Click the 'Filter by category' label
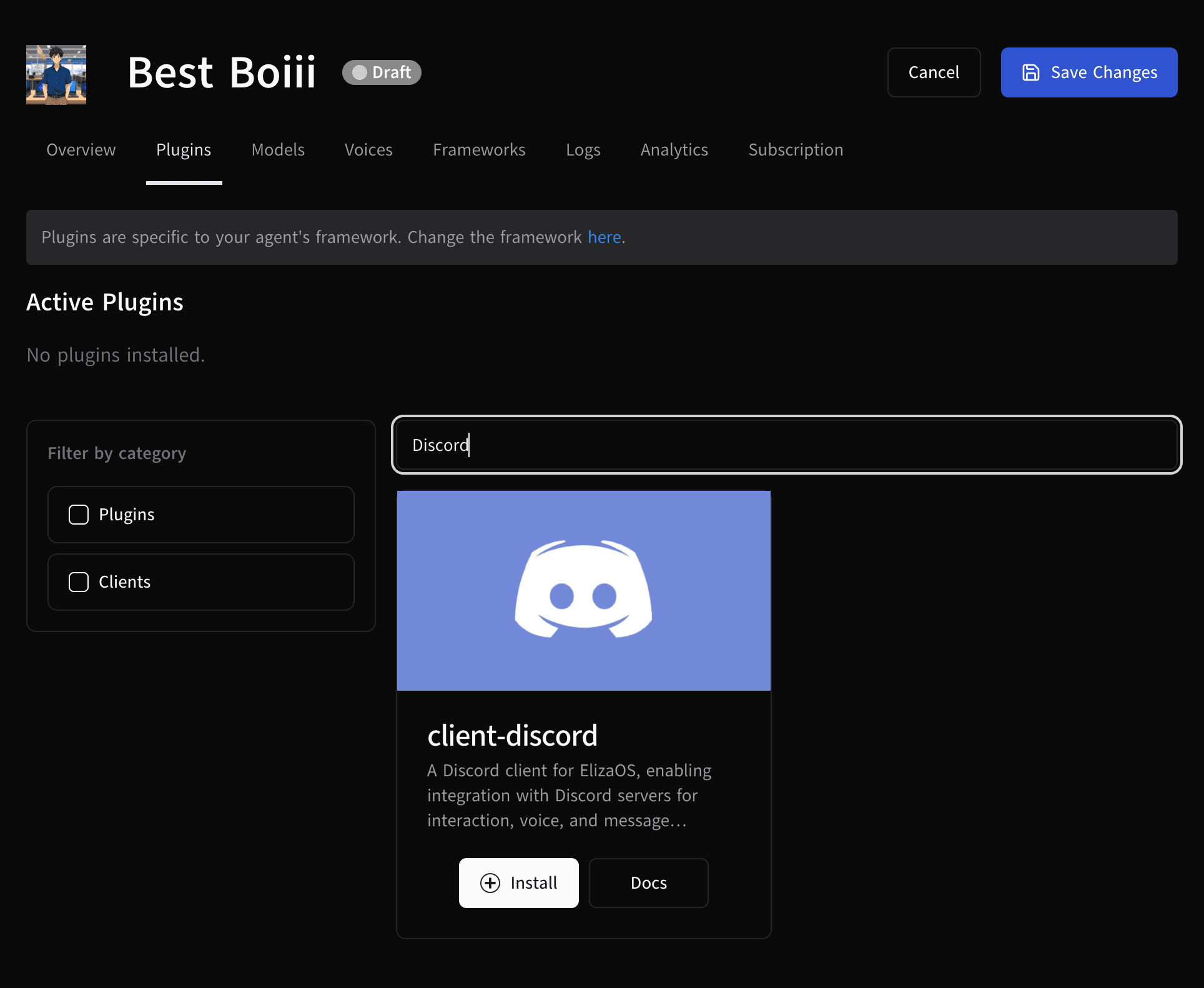 coord(117,453)
